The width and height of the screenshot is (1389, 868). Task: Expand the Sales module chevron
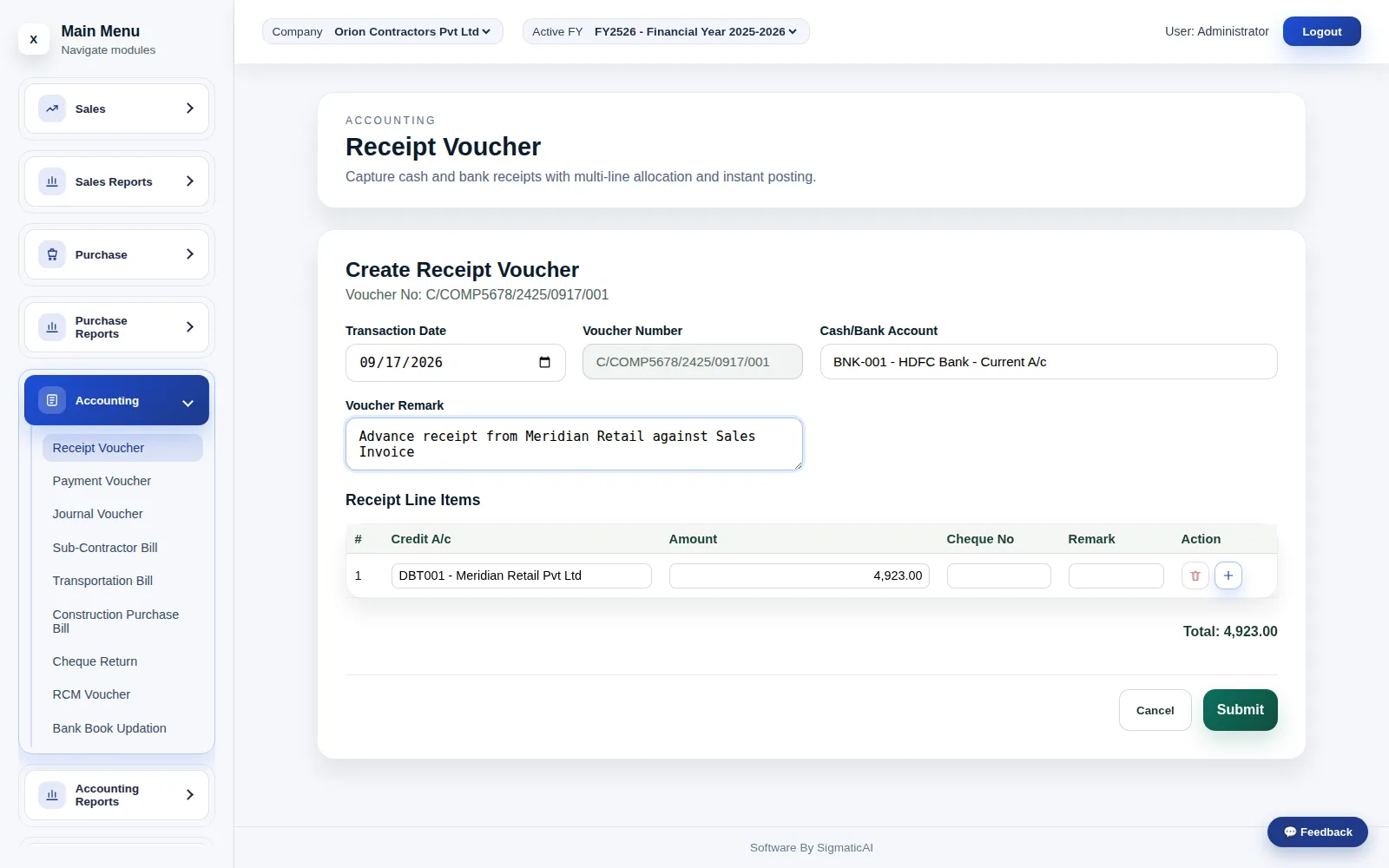(x=190, y=108)
